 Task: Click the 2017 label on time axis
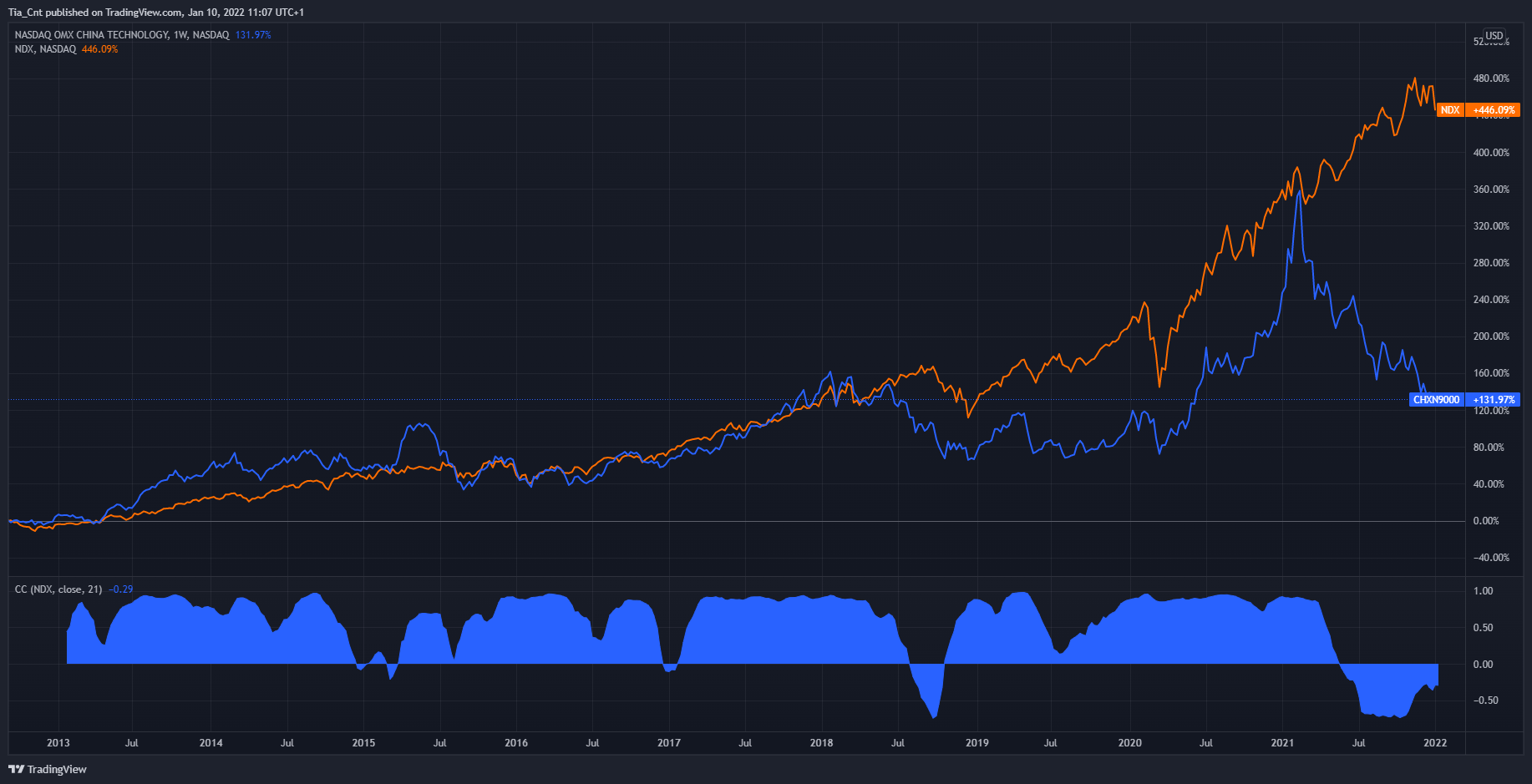(x=669, y=743)
